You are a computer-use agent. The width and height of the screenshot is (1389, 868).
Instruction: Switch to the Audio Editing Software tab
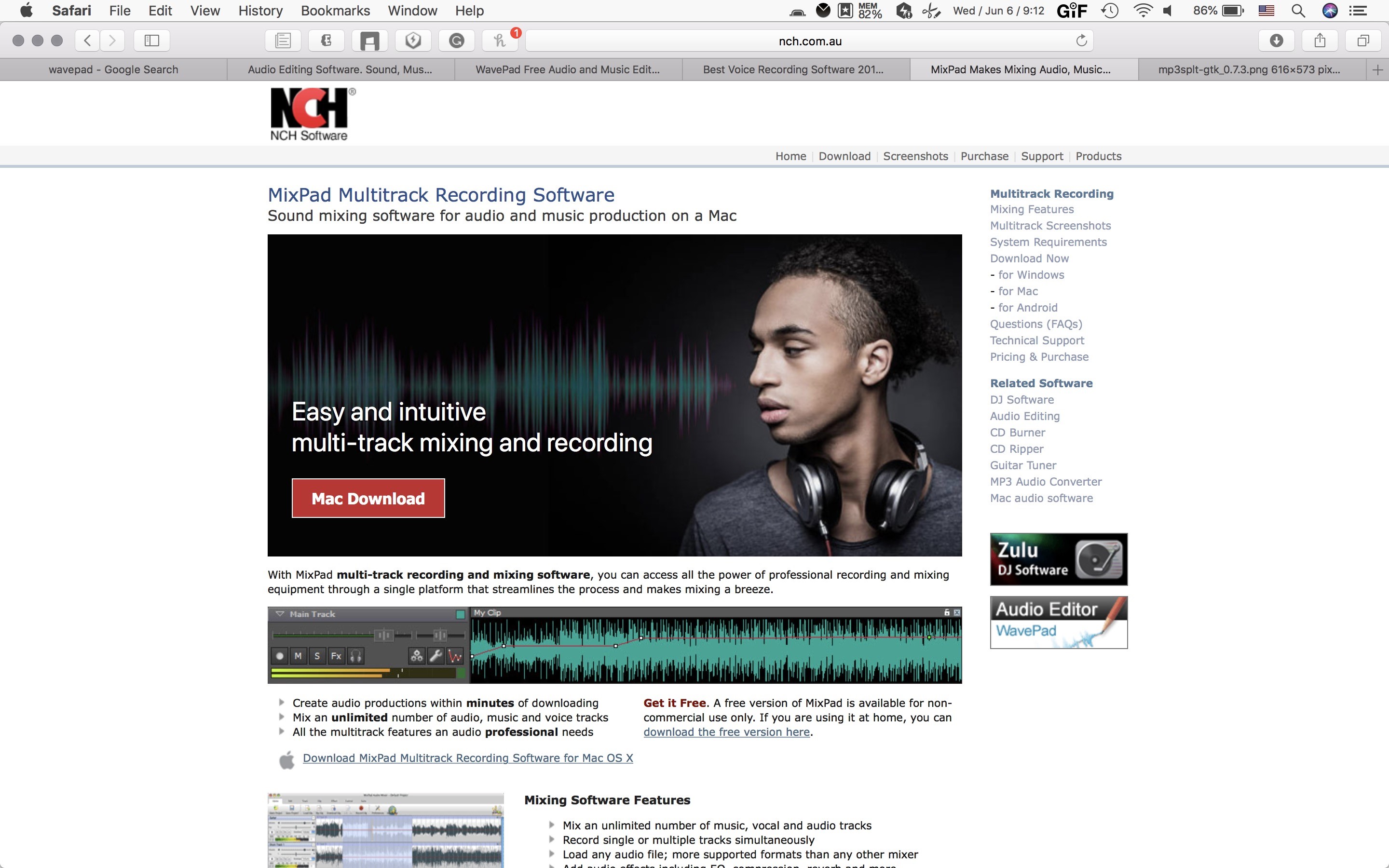[x=340, y=70]
